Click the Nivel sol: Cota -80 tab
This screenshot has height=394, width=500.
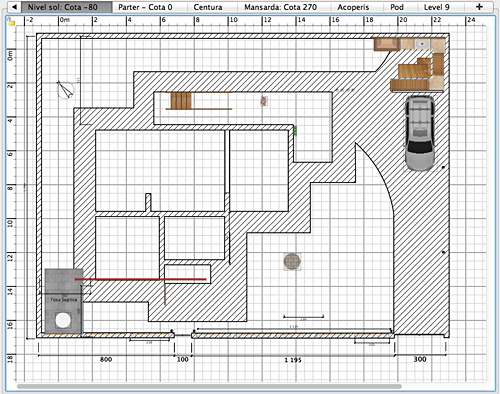click(x=62, y=7)
